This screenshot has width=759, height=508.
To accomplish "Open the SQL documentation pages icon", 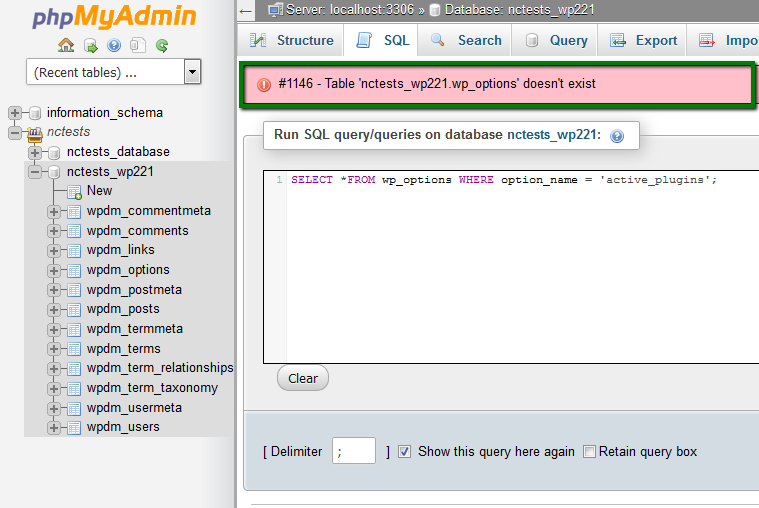I will [138, 46].
